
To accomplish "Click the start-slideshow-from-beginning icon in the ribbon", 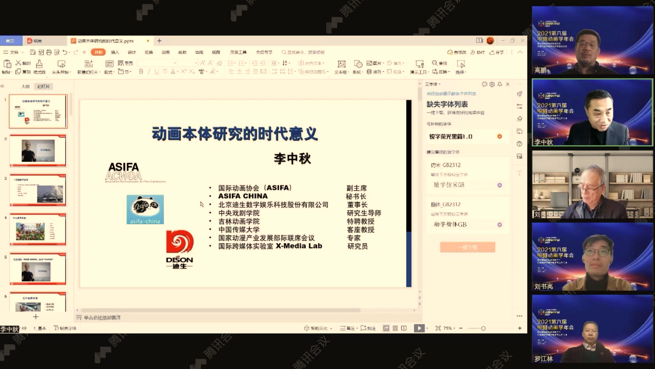I will pos(61,64).
